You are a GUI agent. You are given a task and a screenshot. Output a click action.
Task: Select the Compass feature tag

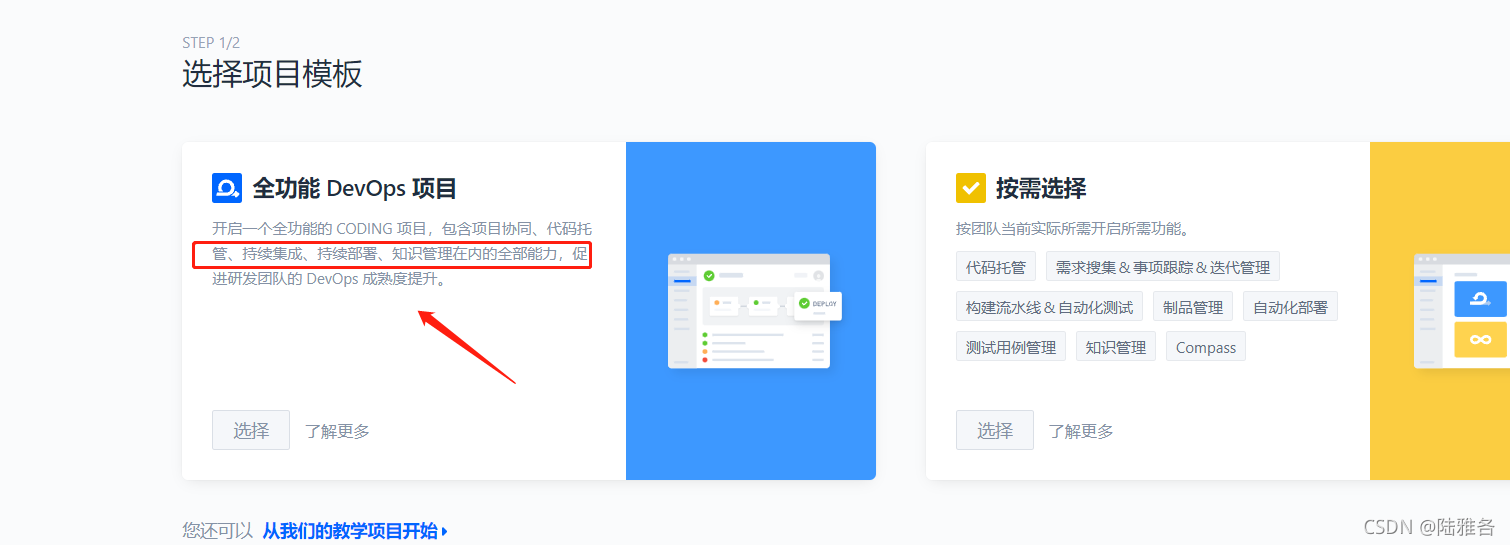[x=1206, y=347]
